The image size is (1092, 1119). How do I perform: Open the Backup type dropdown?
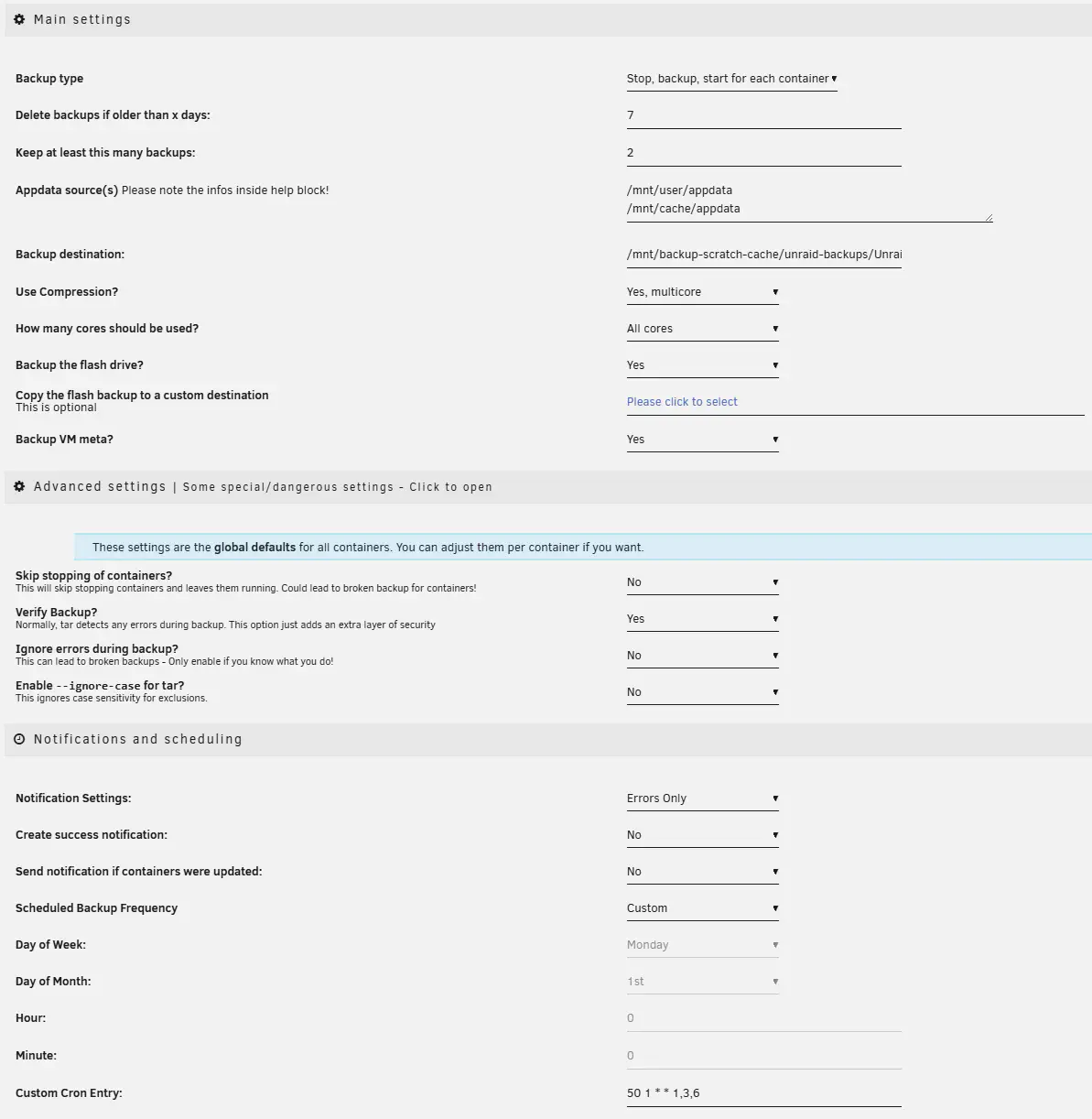pos(730,79)
